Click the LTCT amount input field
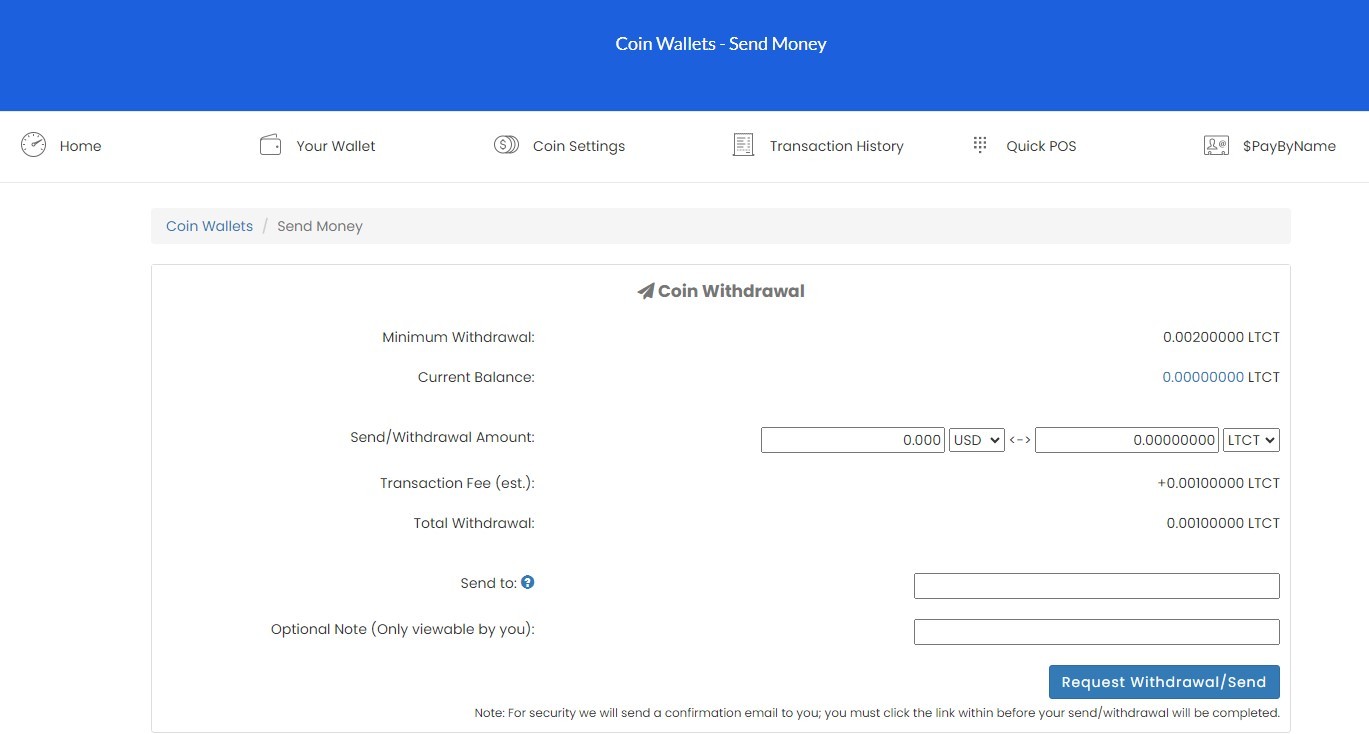The image size is (1369, 734). [x=1126, y=439]
